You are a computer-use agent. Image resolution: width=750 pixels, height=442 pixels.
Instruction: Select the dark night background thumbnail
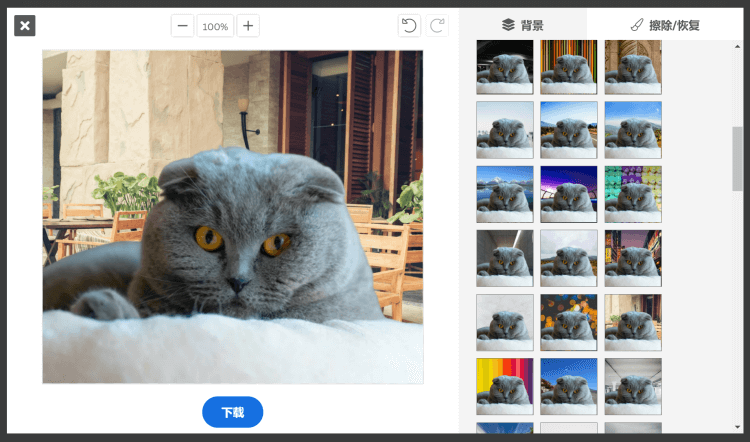click(505, 66)
